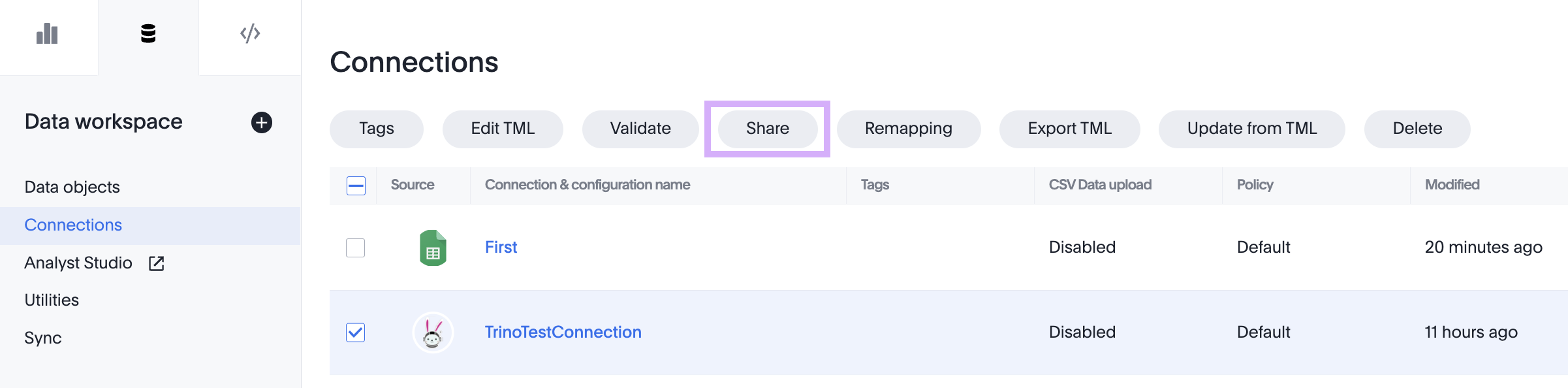The width and height of the screenshot is (1568, 388).
Task: Open the TrinoTestConnection link
Action: (x=563, y=332)
